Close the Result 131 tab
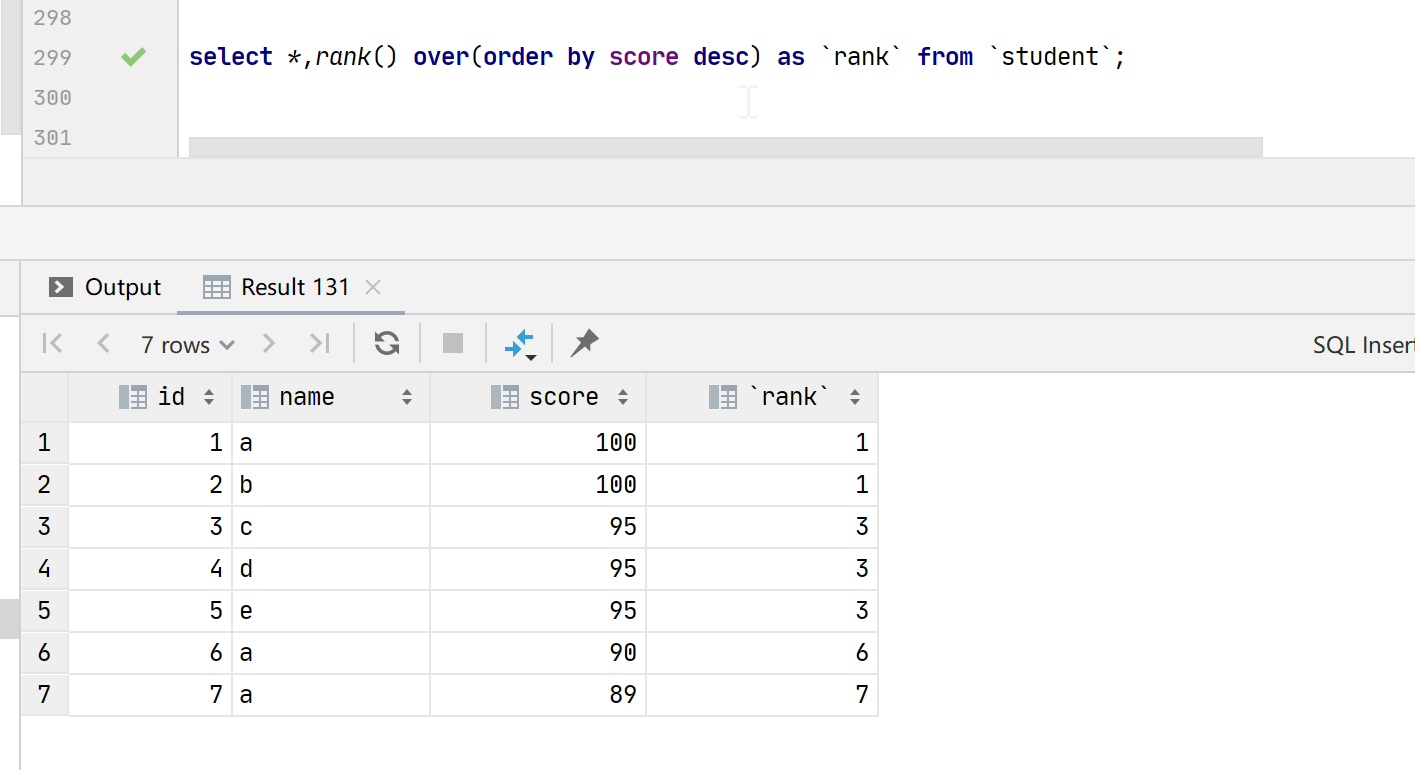 [x=373, y=288]
